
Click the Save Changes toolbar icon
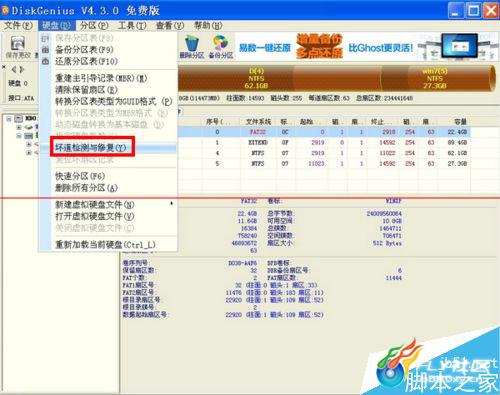(x=17, y=43)
